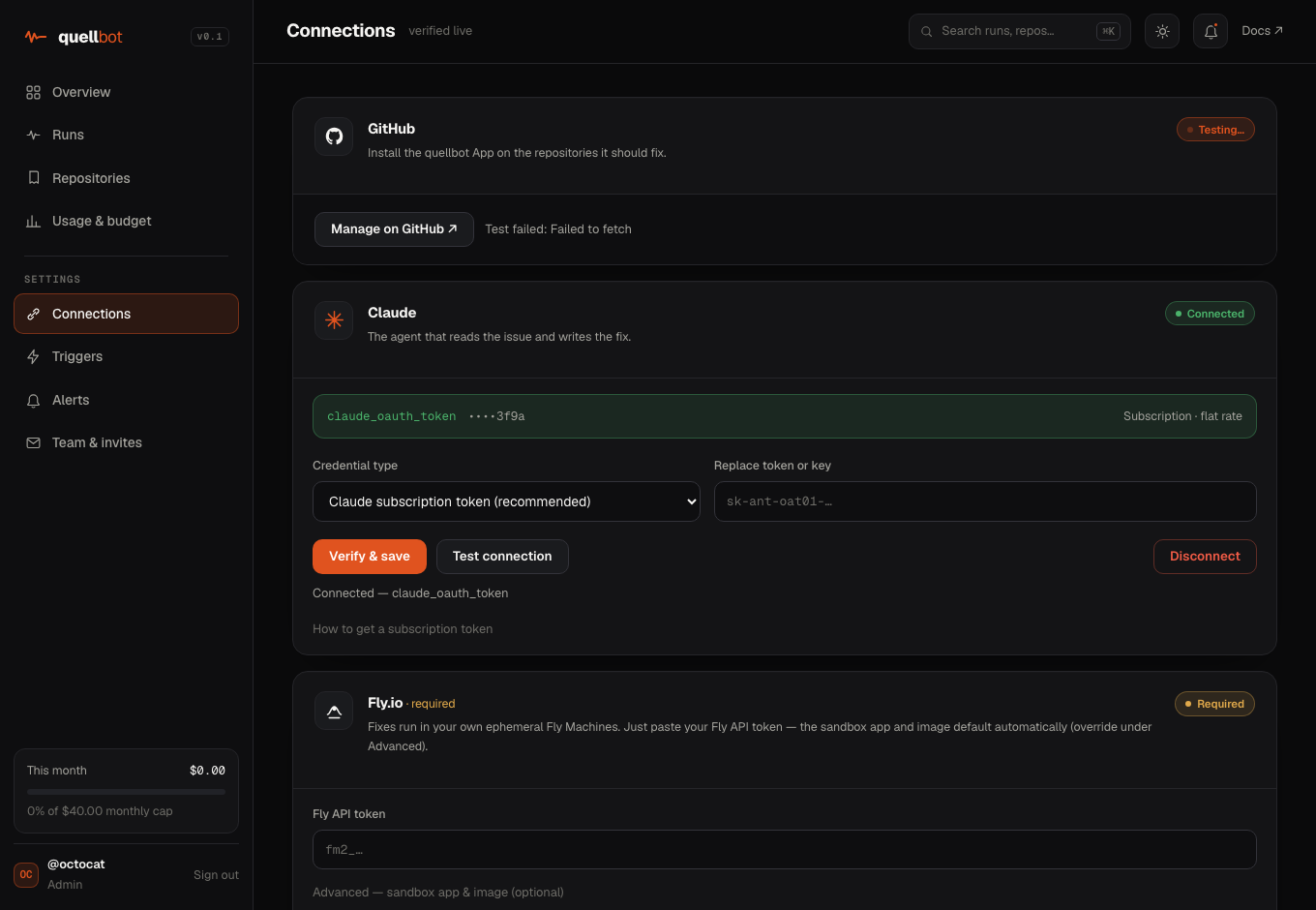The width and height of the screenshot is (1316, 910).
Task: Click the Fly.io logo icon
Action: click(x=334, y=711)
